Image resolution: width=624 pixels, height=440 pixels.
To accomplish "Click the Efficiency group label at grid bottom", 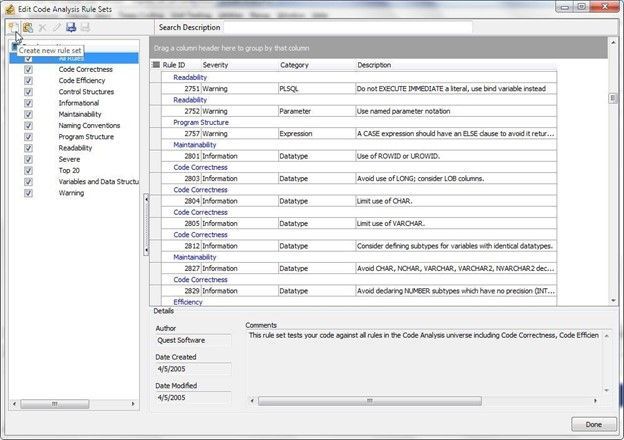I will 188,302.
